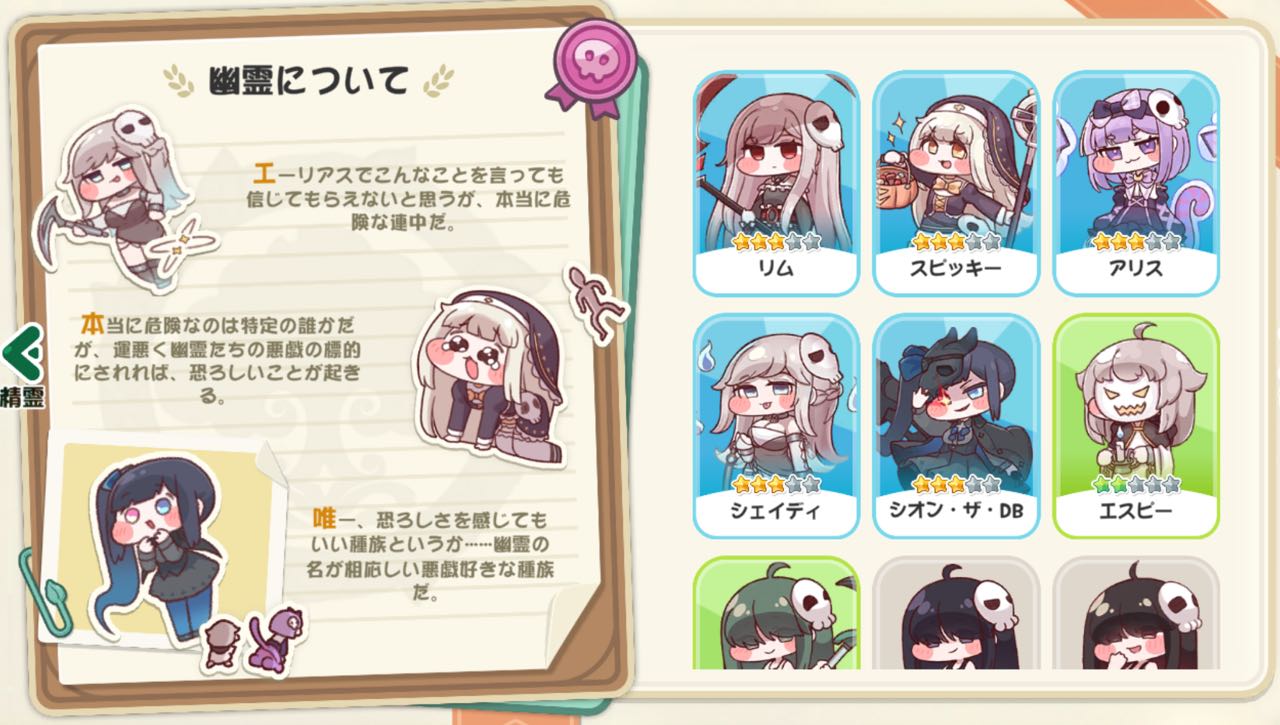This screenshot has width=1280, height=725.
Task: Pick the green エスピー character card
Action: [x=1136, y=426]
